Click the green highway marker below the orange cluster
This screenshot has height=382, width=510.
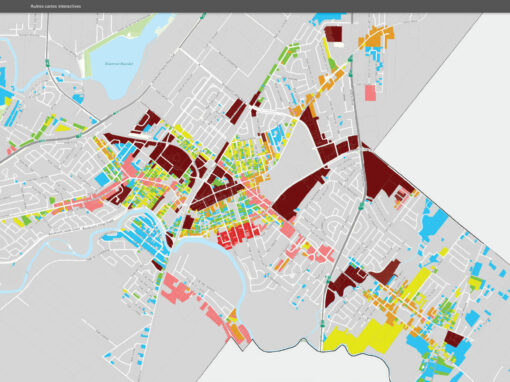[x=350, y=59]
